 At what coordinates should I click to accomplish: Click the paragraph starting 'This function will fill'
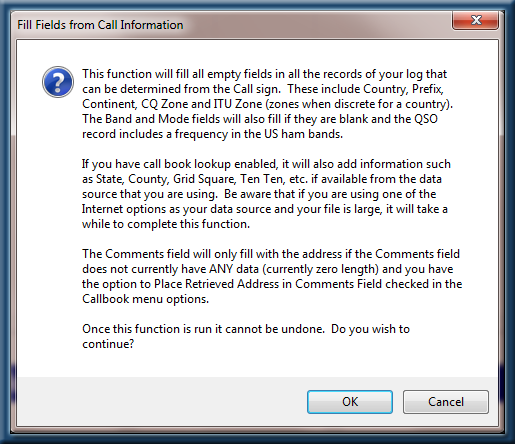coord(267,104)
